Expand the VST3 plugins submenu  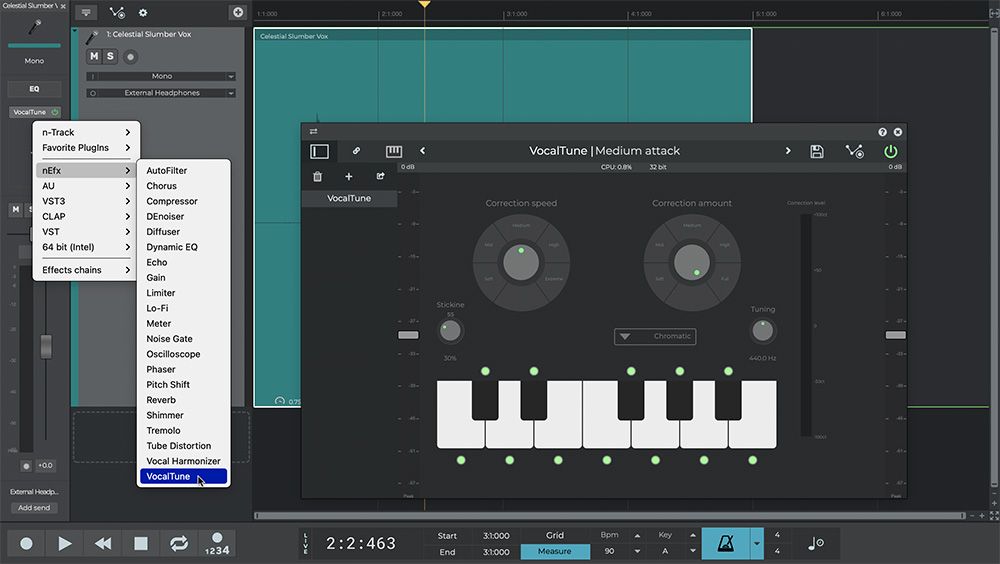pos(86,201)
